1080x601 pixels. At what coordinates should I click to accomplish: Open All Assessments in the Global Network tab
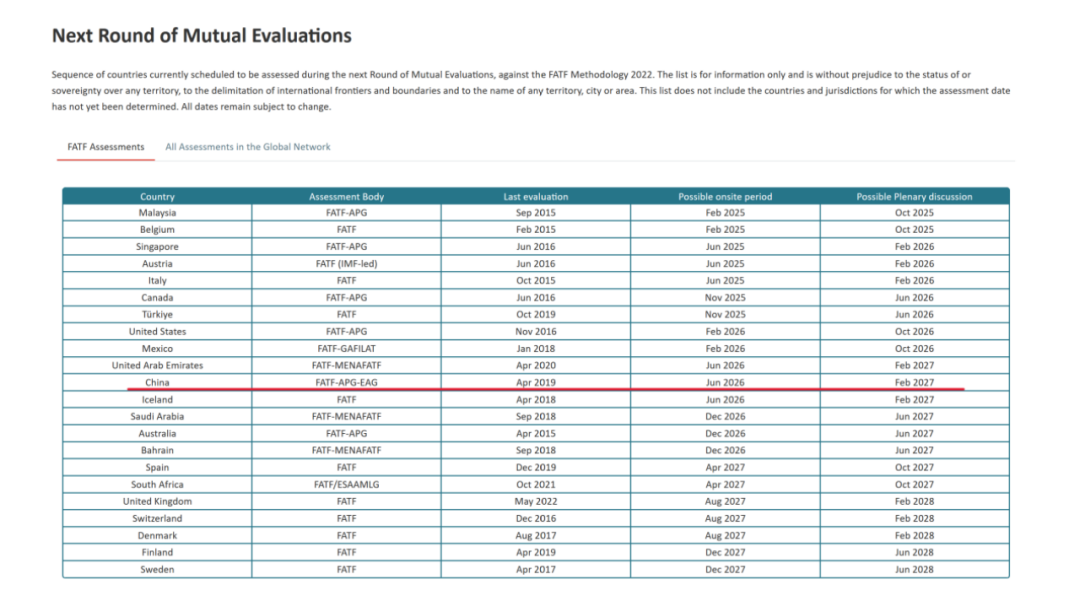coord(247,147)
